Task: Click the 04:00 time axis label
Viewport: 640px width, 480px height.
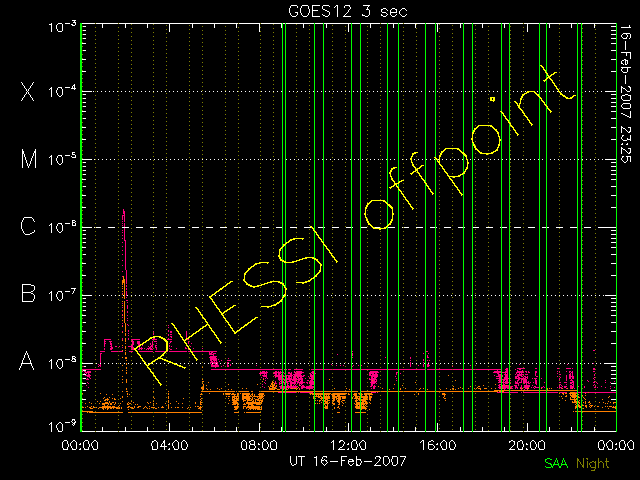Action: pyautogui.click(x=169, y=444)
